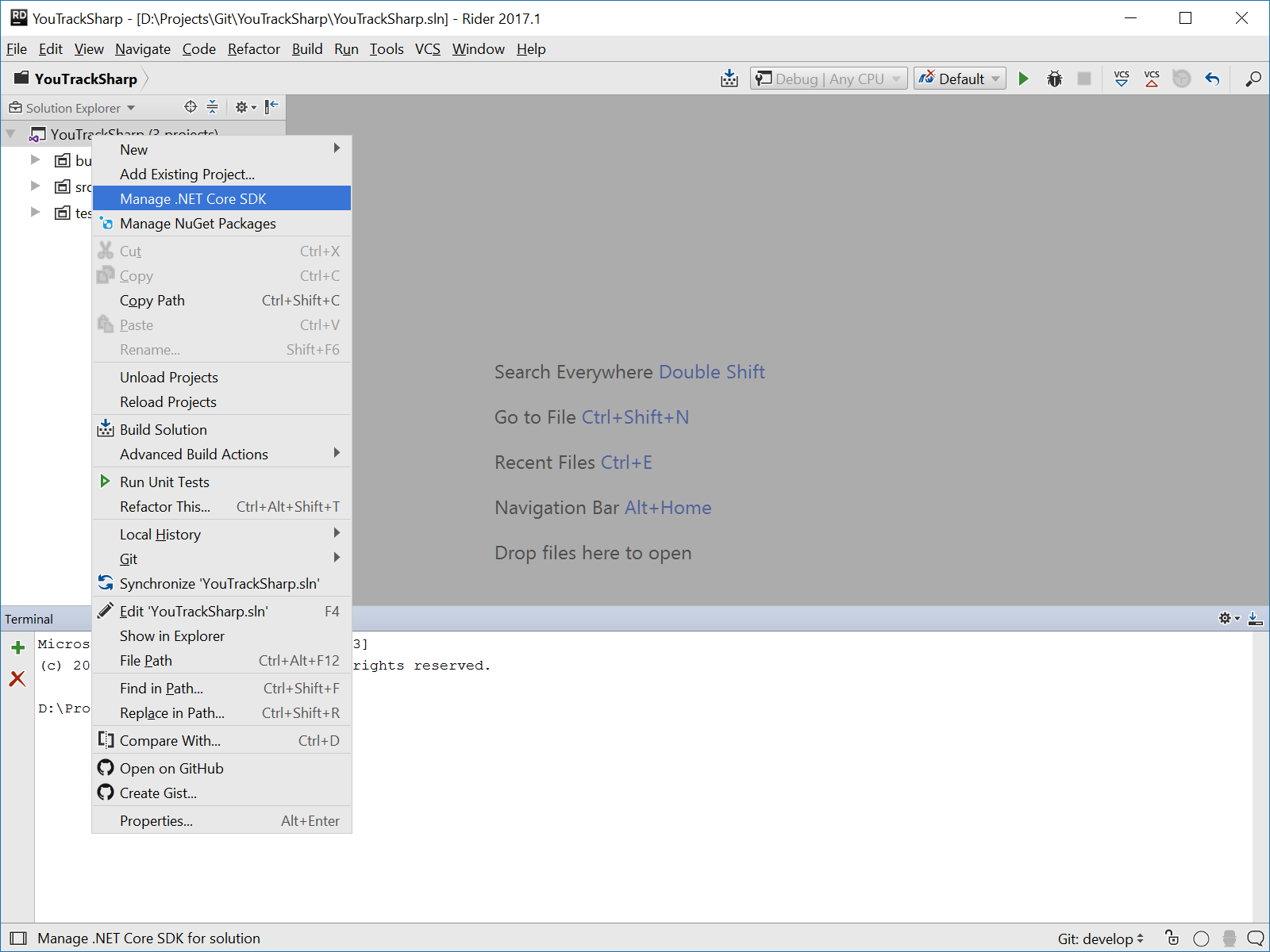Click the Build Solution toolbar icon
The height and width of the screenshot is (952, 1270).
point(729,79)
